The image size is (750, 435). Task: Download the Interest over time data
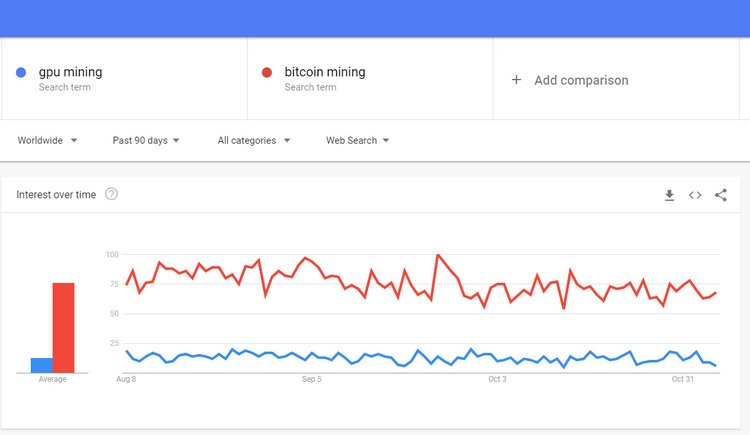[x=669, y=195]
